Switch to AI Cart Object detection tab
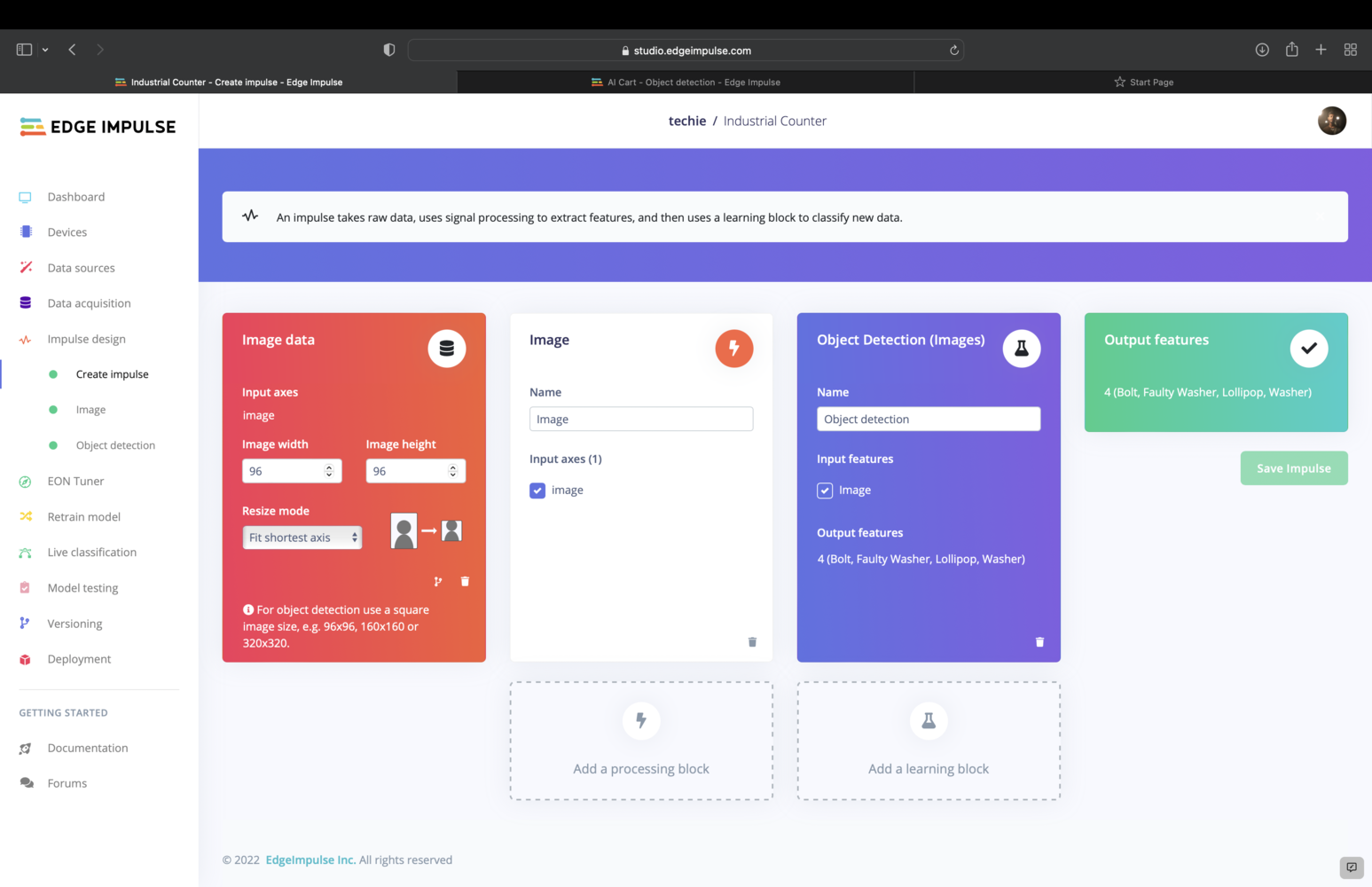Image resolution: width=1372 pixels, height=887 pixels. (686, 82)
